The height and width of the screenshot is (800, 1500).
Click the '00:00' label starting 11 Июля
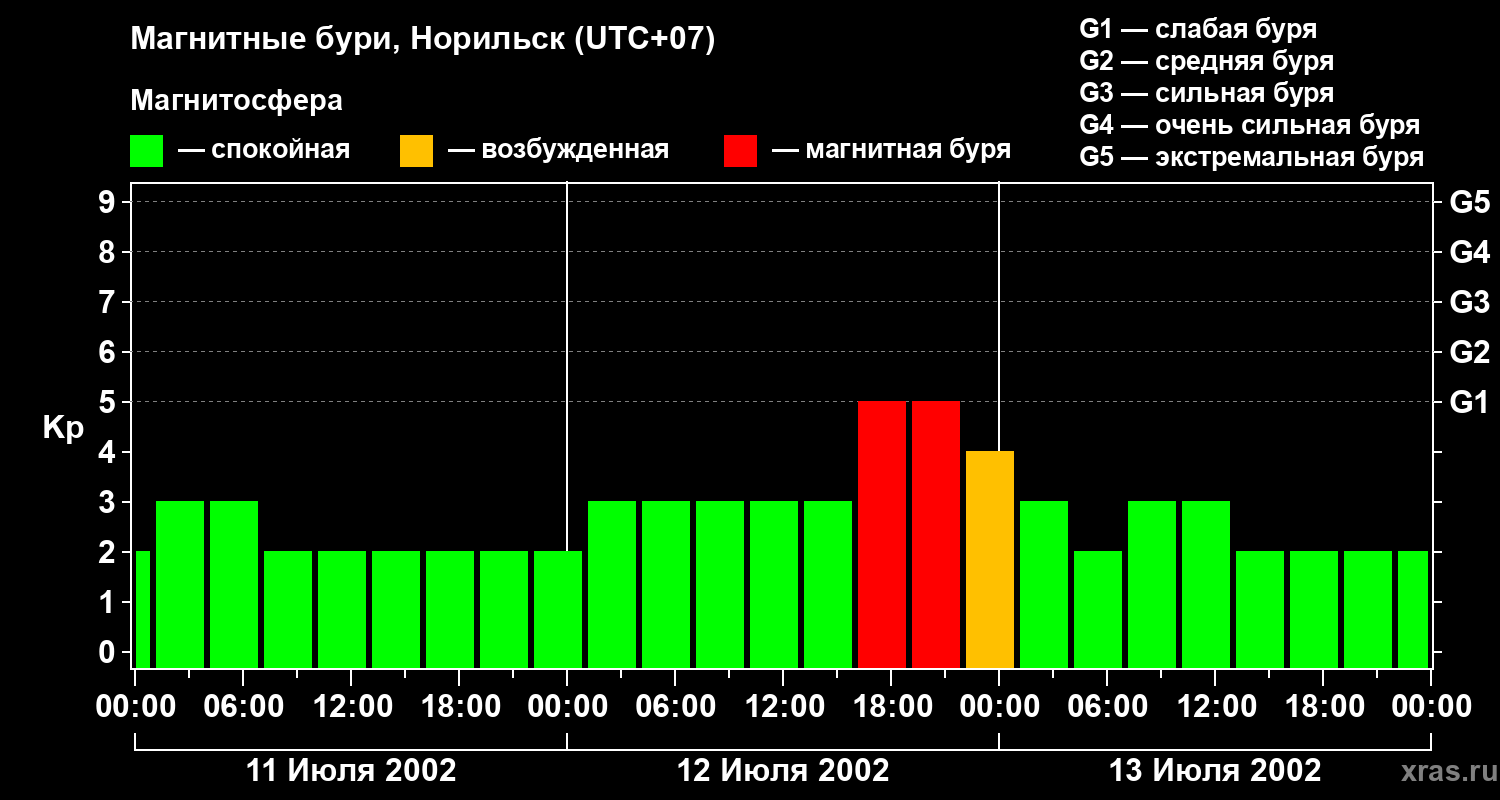pos(135,706)
